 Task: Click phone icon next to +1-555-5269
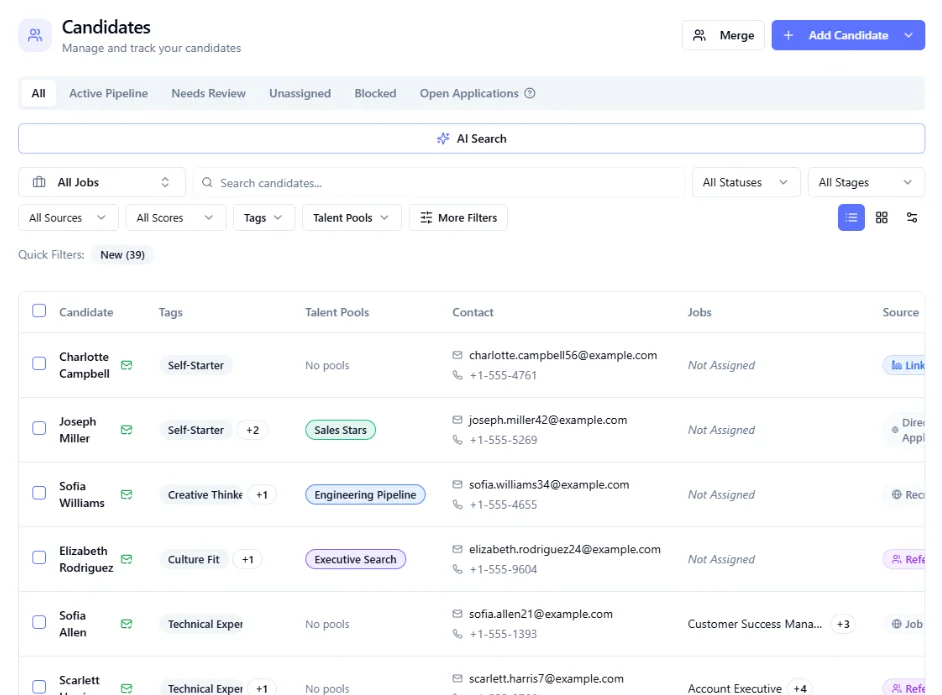click(457, 440)
